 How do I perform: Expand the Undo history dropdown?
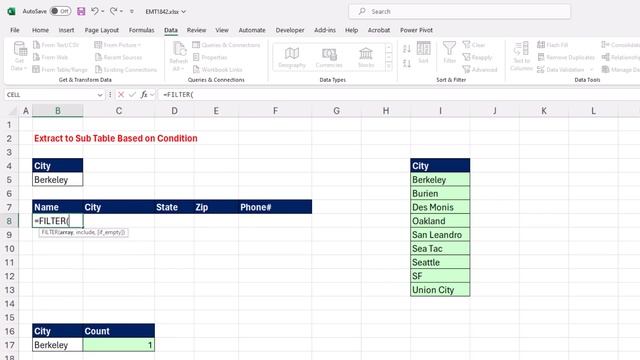click(102, 11)
